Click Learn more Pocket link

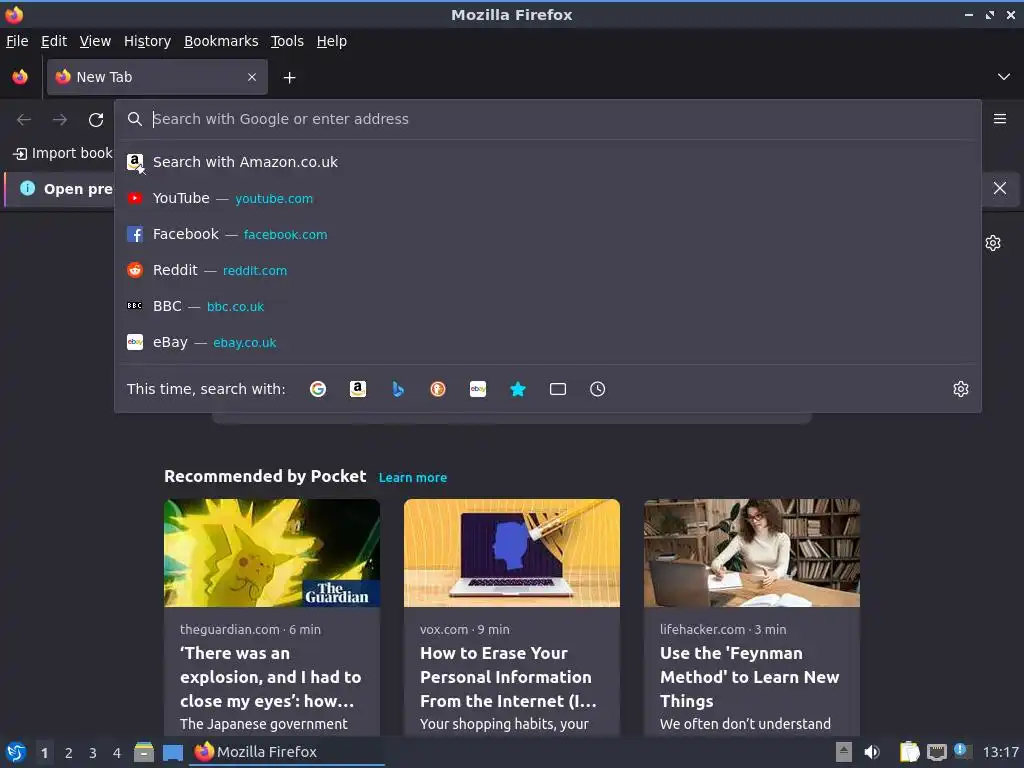pyautogui.click(x=413, y=477)
